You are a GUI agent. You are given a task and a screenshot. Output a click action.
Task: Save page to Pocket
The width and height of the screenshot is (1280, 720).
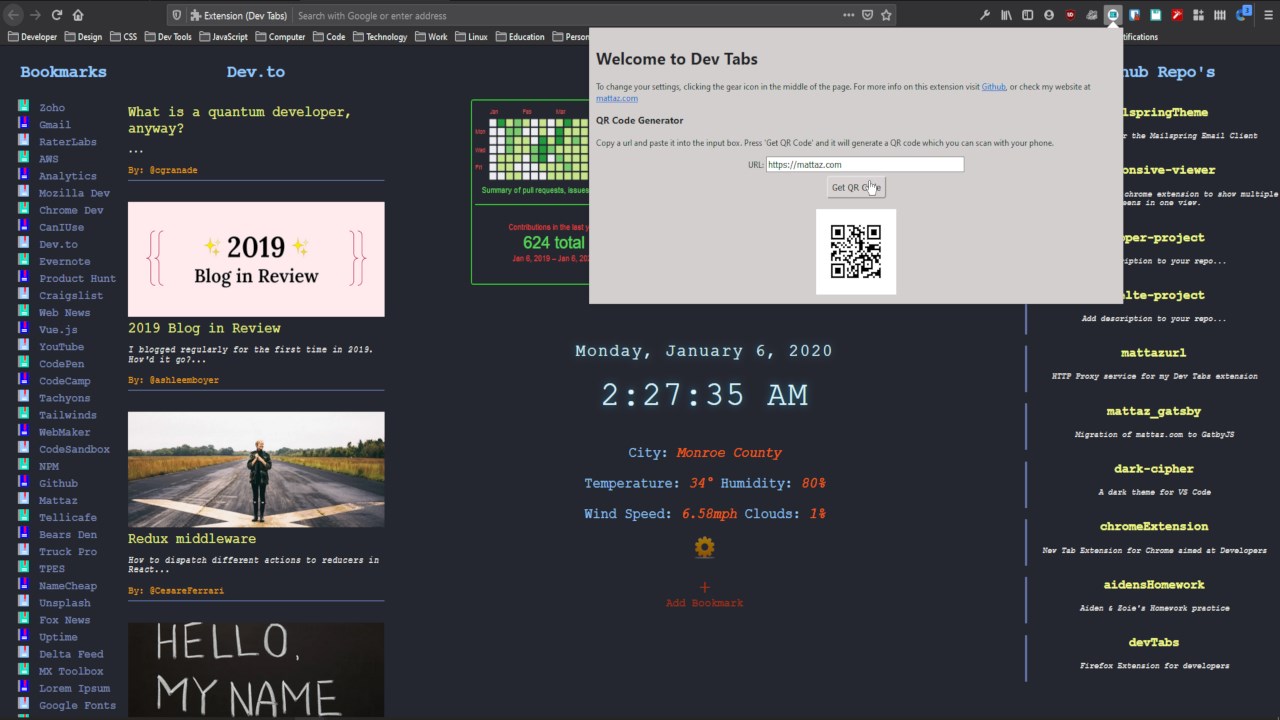(867, 15)
